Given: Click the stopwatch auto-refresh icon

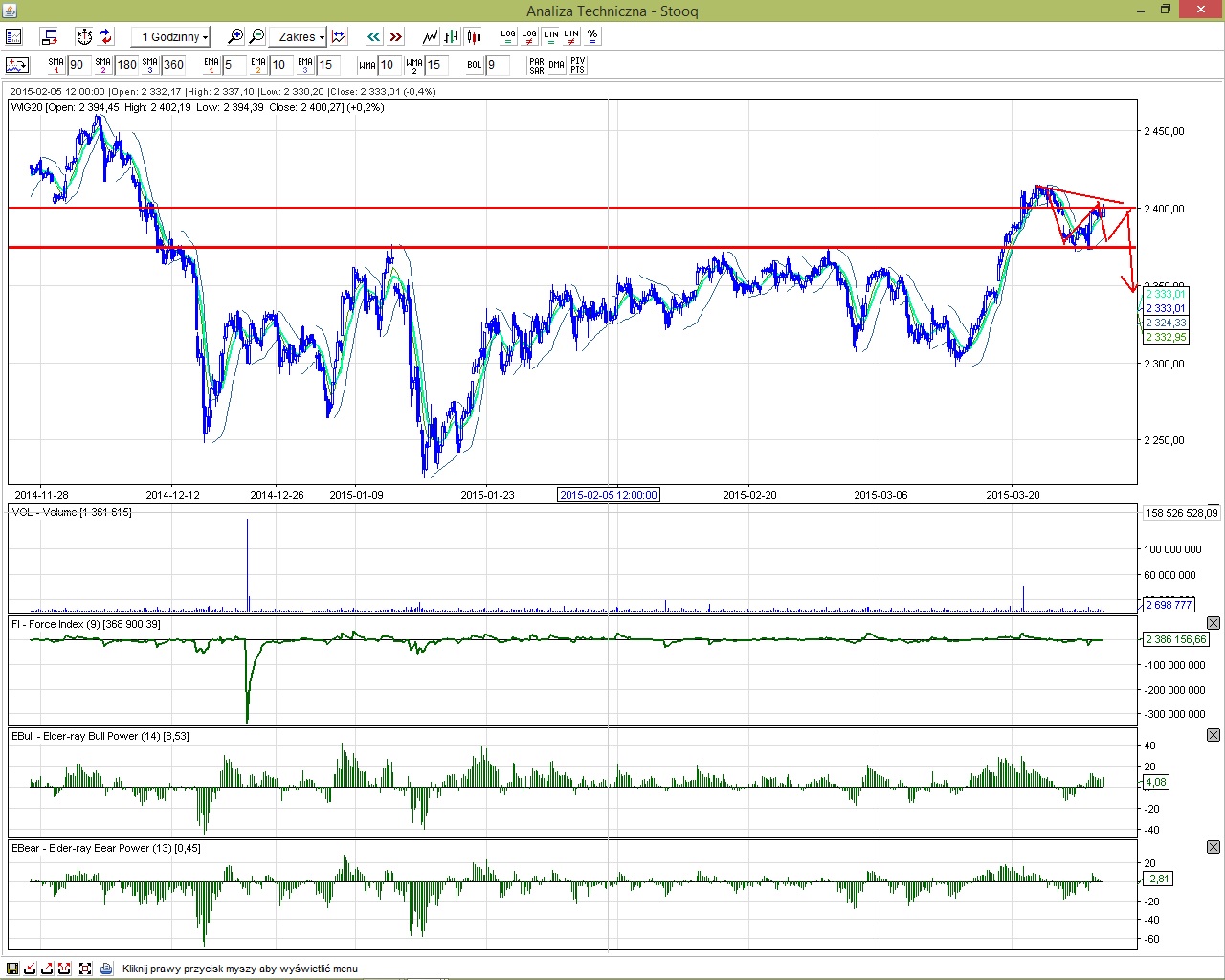Looking at the screenshot, I should (x=84, y=36).
